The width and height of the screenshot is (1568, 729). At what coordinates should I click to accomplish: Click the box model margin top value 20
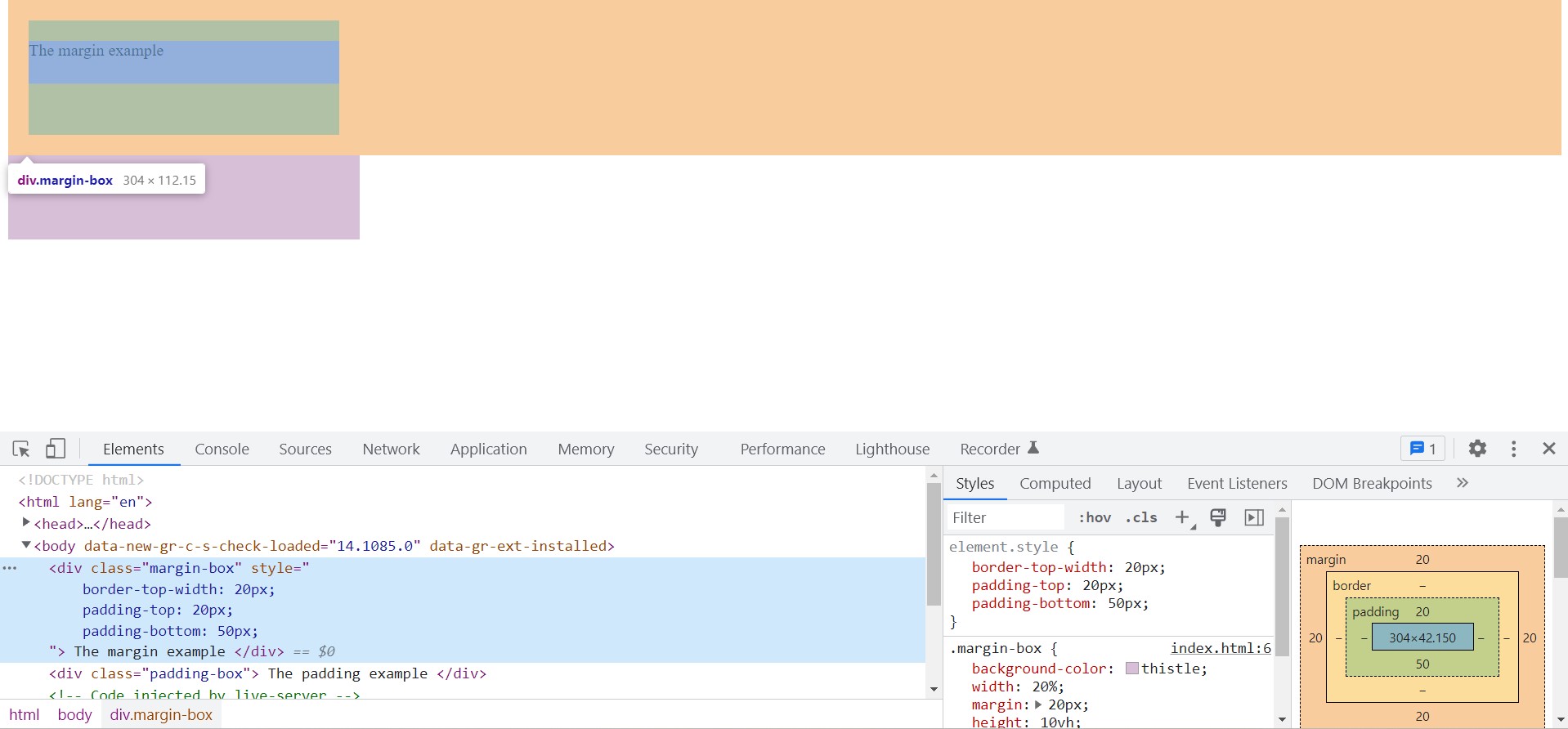pyautogui.click(x=1422, y=560)
